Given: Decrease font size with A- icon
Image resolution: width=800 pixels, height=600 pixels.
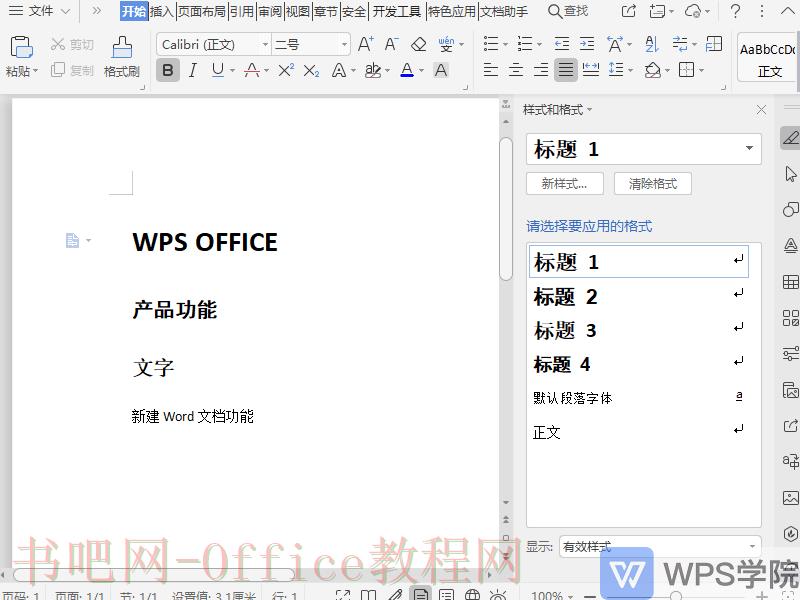Looking at the screenshot, I should (x=391, y=44).
